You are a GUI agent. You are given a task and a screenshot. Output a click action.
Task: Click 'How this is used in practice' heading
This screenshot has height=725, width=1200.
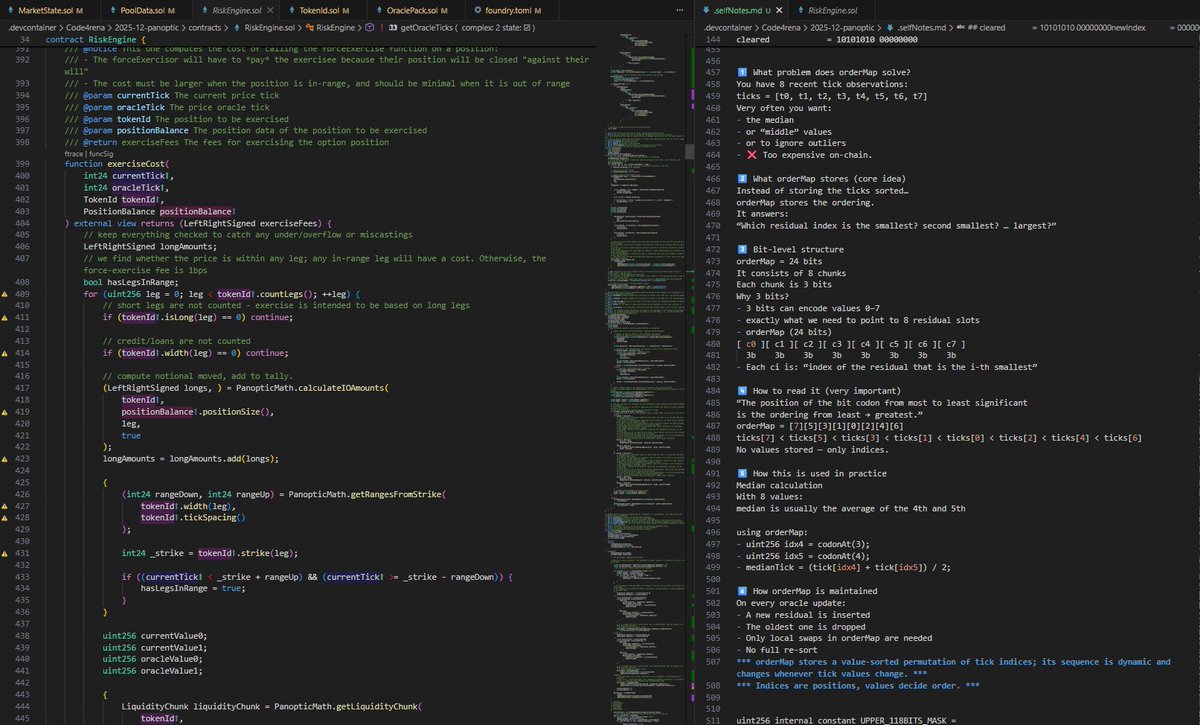(x=814, y=473)
